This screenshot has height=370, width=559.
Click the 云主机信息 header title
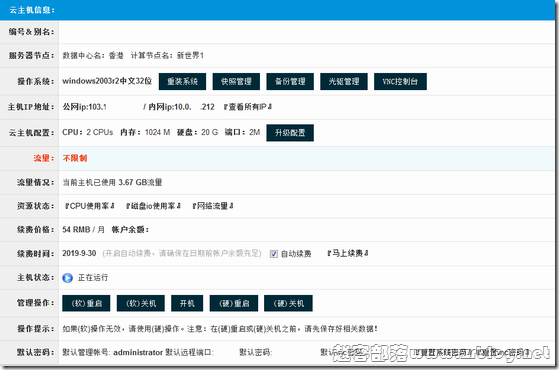click(32, 10)
